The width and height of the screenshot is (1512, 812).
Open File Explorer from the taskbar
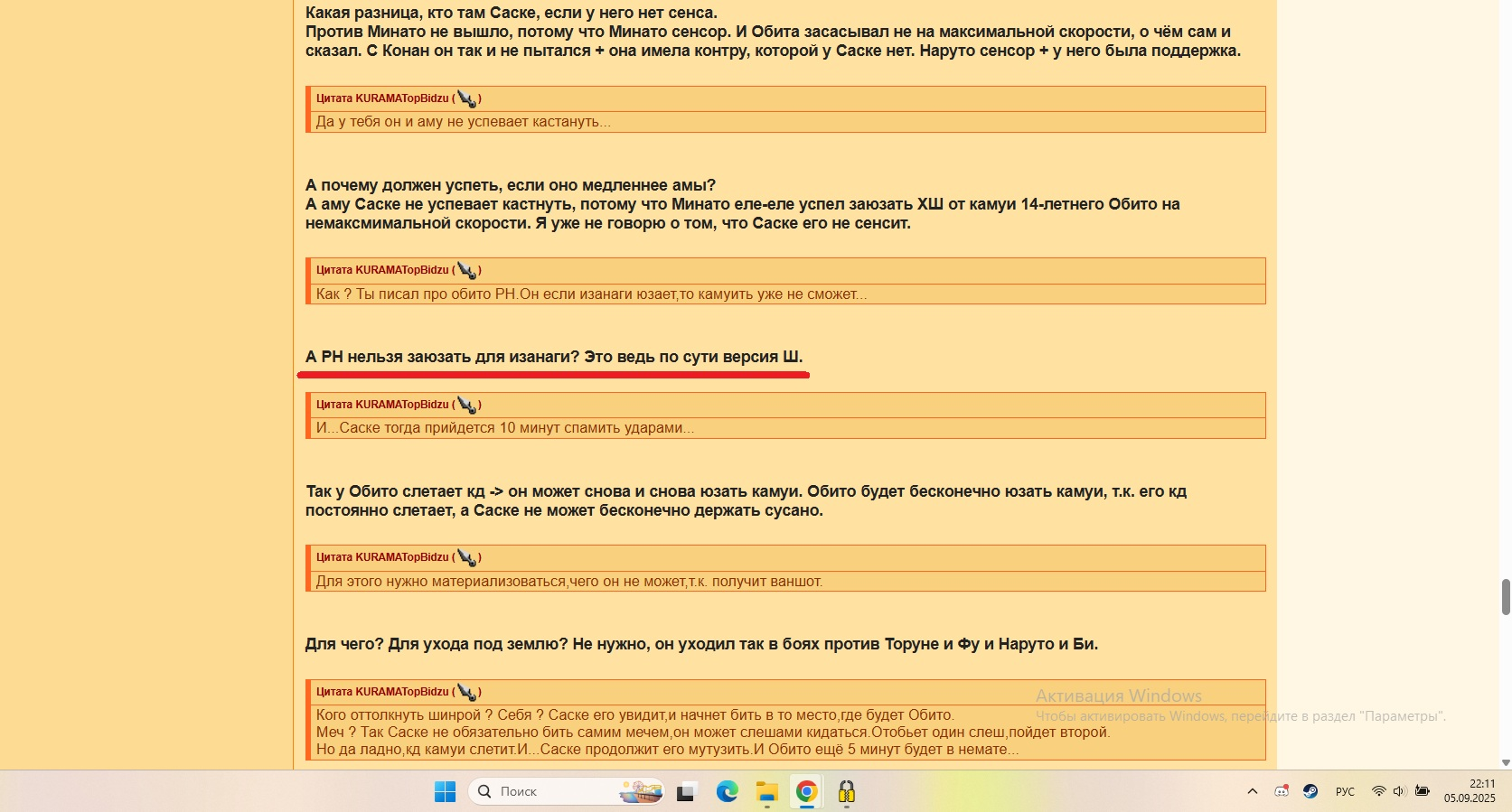pyautogui.click(x=767, y=792)
